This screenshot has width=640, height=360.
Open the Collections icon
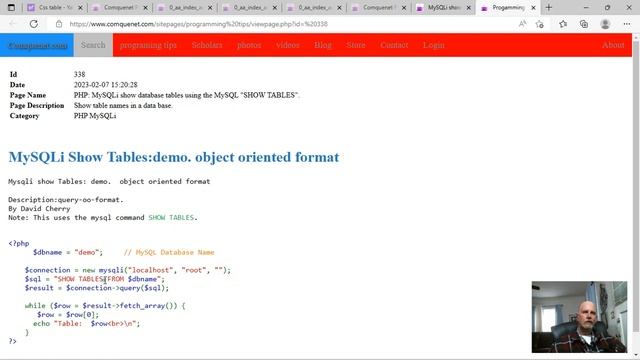tap(584, 24)
